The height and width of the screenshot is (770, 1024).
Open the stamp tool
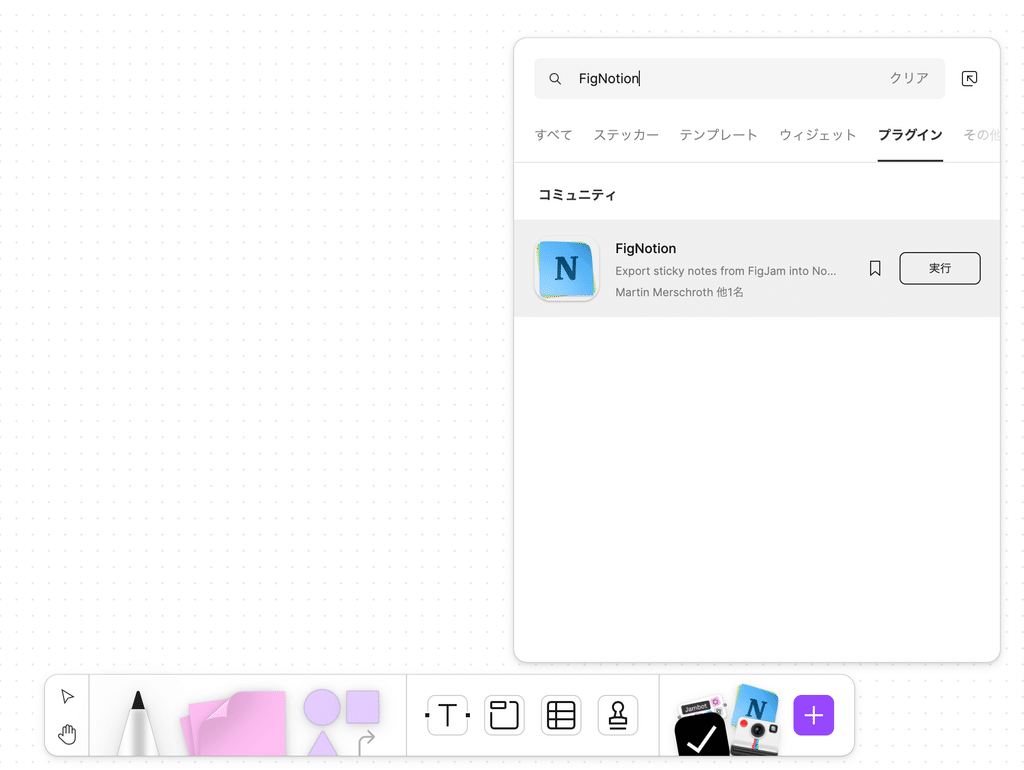618,715
